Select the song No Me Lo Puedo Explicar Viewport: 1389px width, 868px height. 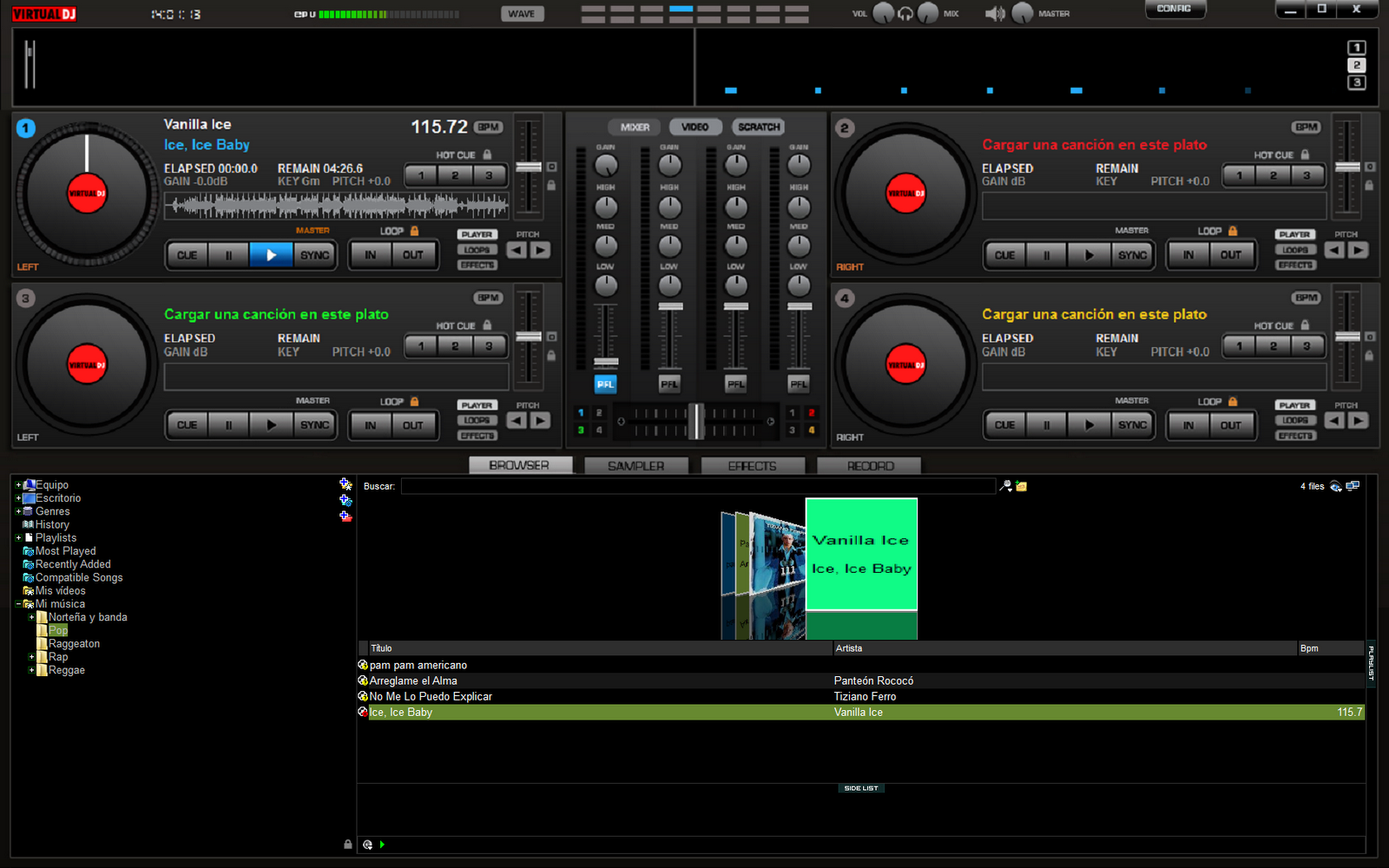pyautogui.click(x=431, y=696)
